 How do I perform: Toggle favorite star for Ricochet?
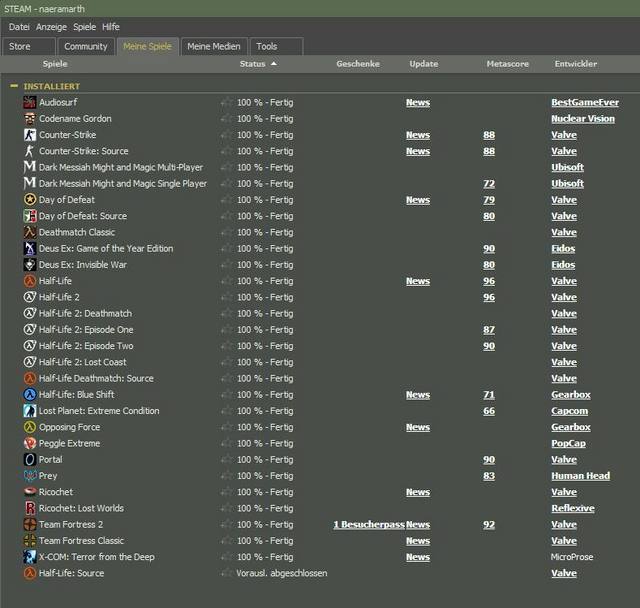pos(227,492)
